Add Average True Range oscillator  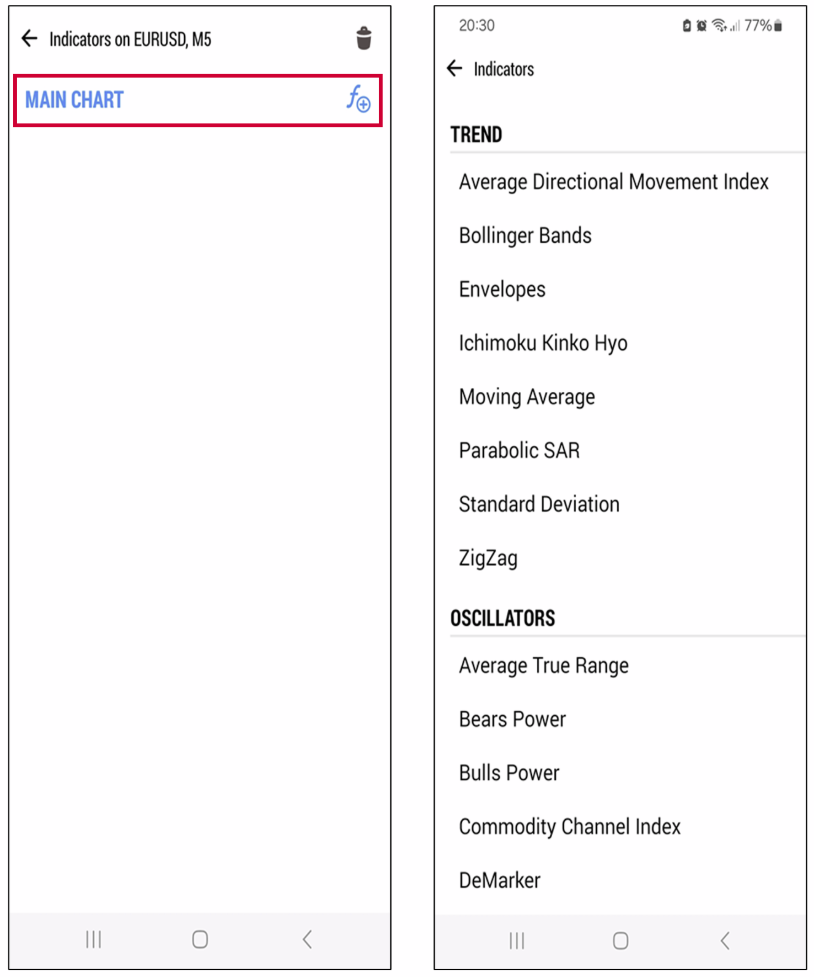[x=544, y=666]
